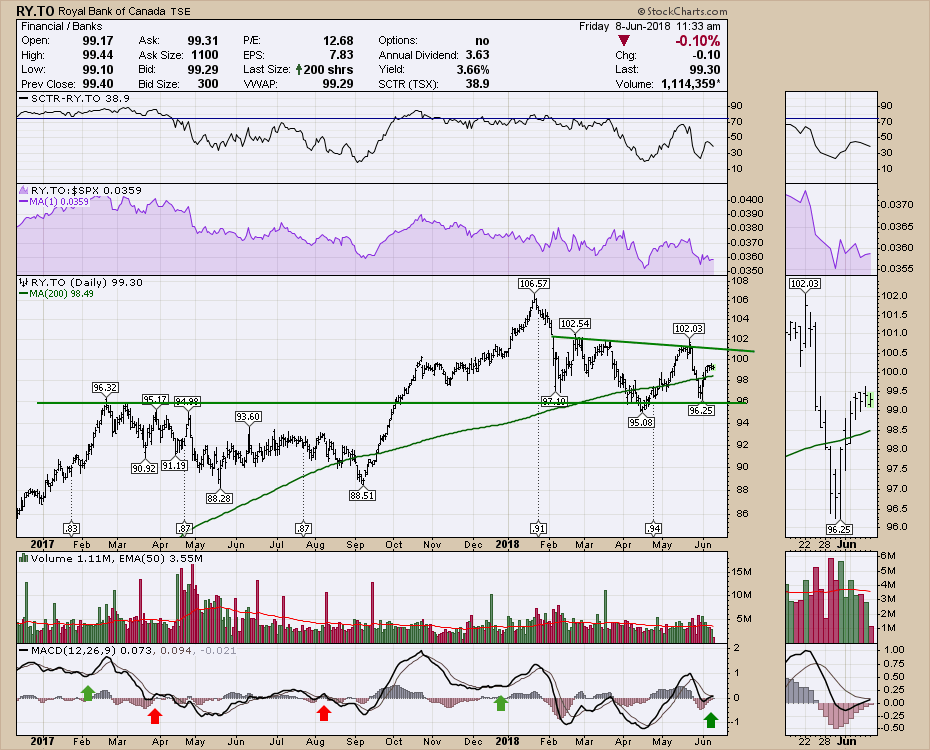Click the 96.32 price high label
The width and height of the screenshot is (930, 750).
(x=105, y=387)
